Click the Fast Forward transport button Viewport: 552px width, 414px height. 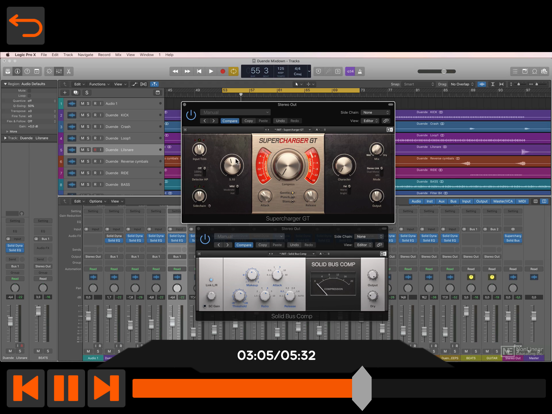tap(187, 71)
